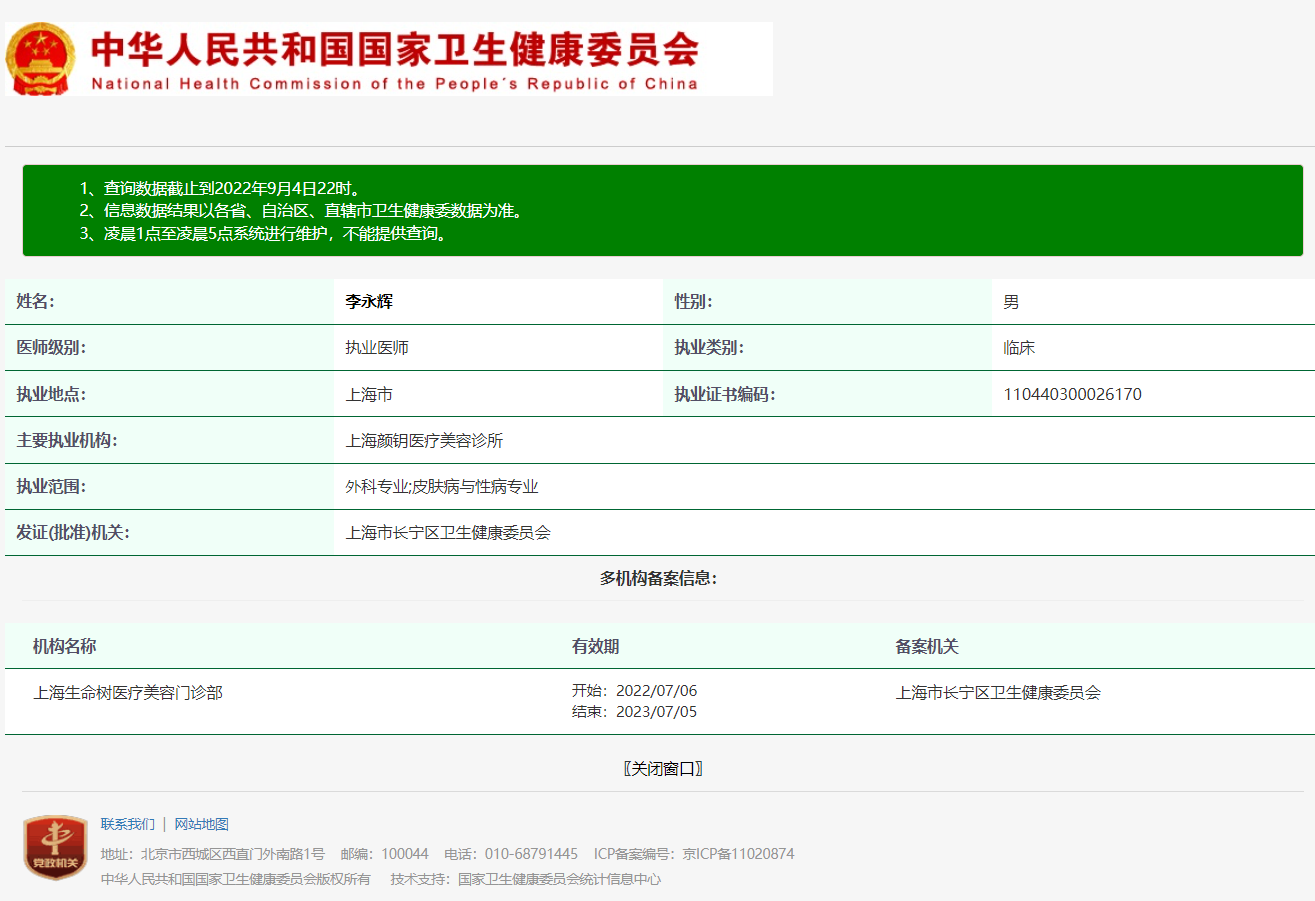Click the end date 2023/07/05
The height and width of the screenshot is (901, 1315).
(656, 712)
